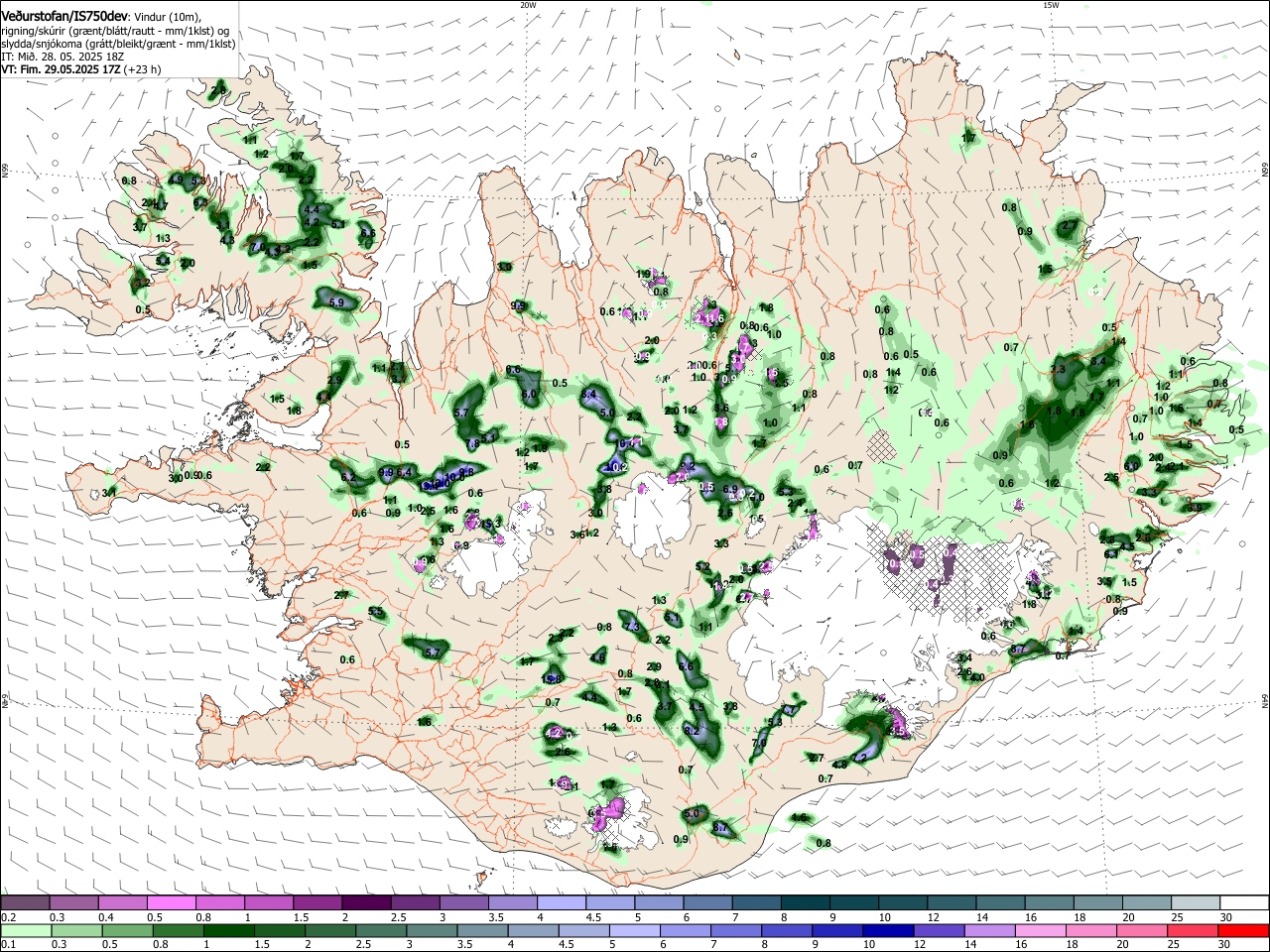Click the top-row swatch between 0.4 and 0.5
This screenshot has width=1270, height=952.
click(122, 902)
